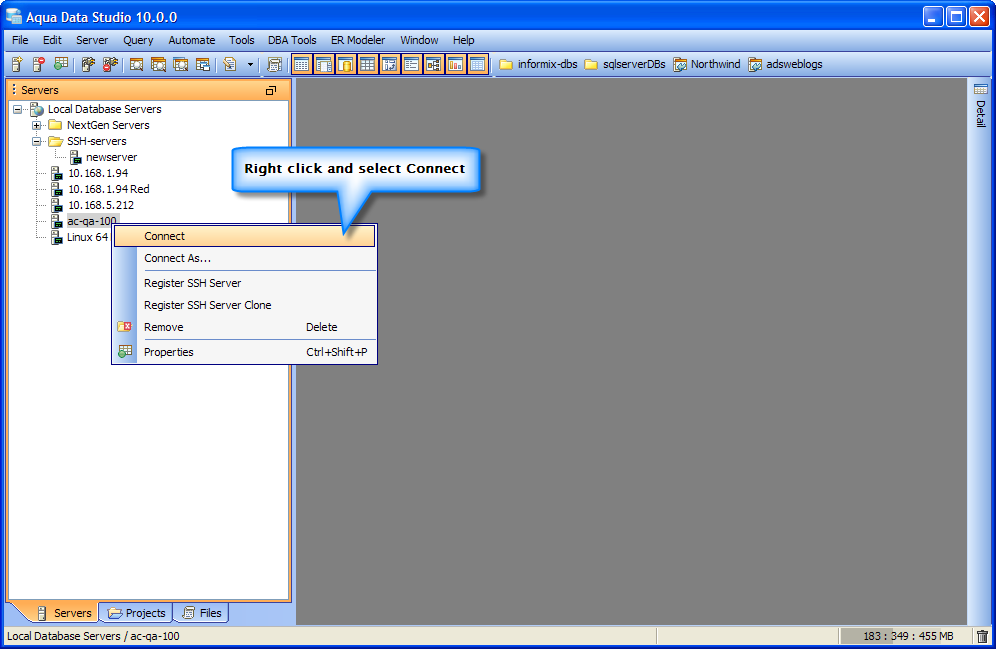Image resolution: width=996 pixels, height=649 pixels.
Task: Open the Query menu
Action: click(138, 40)
